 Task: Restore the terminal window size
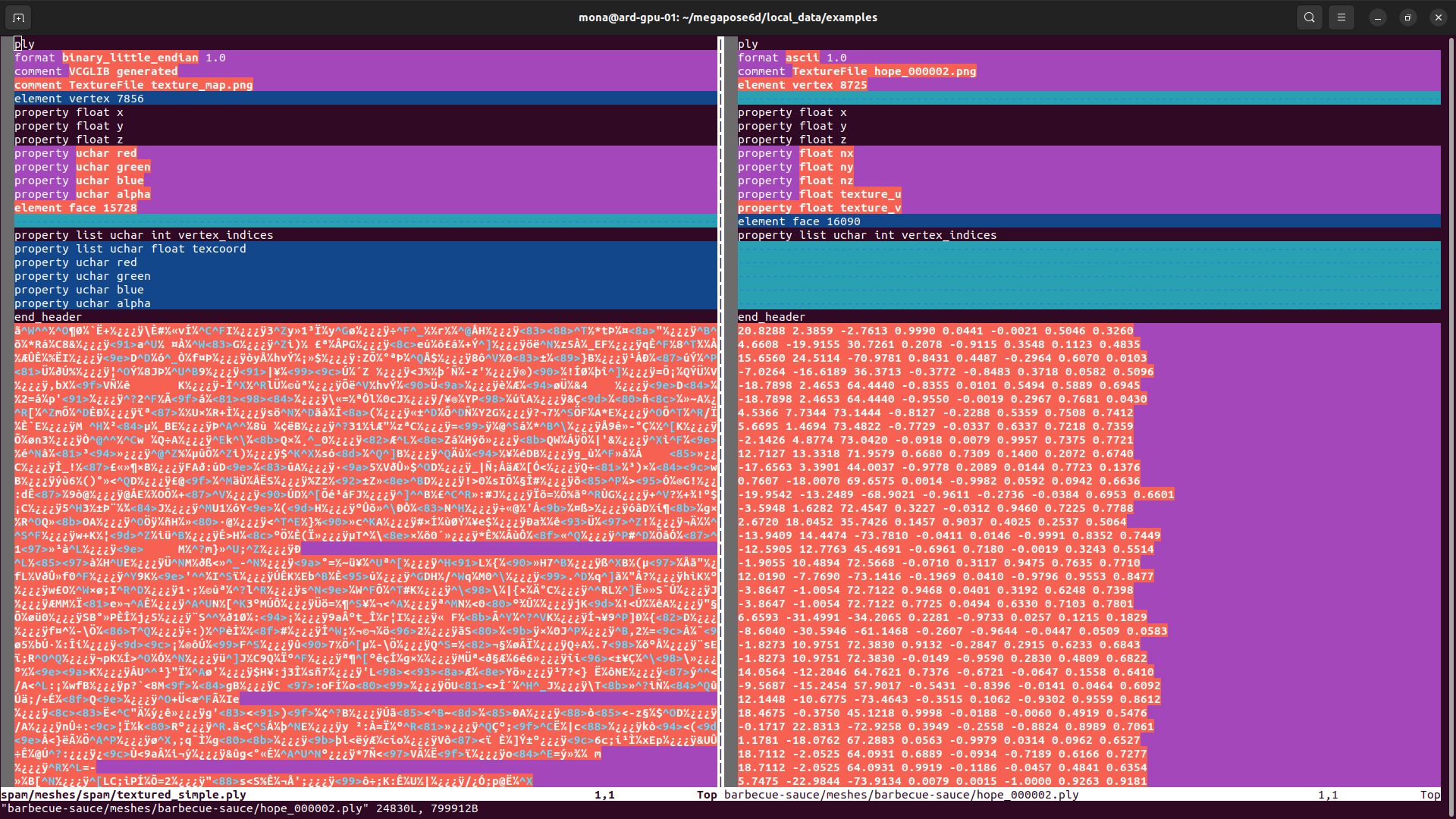coord(1407,17)
